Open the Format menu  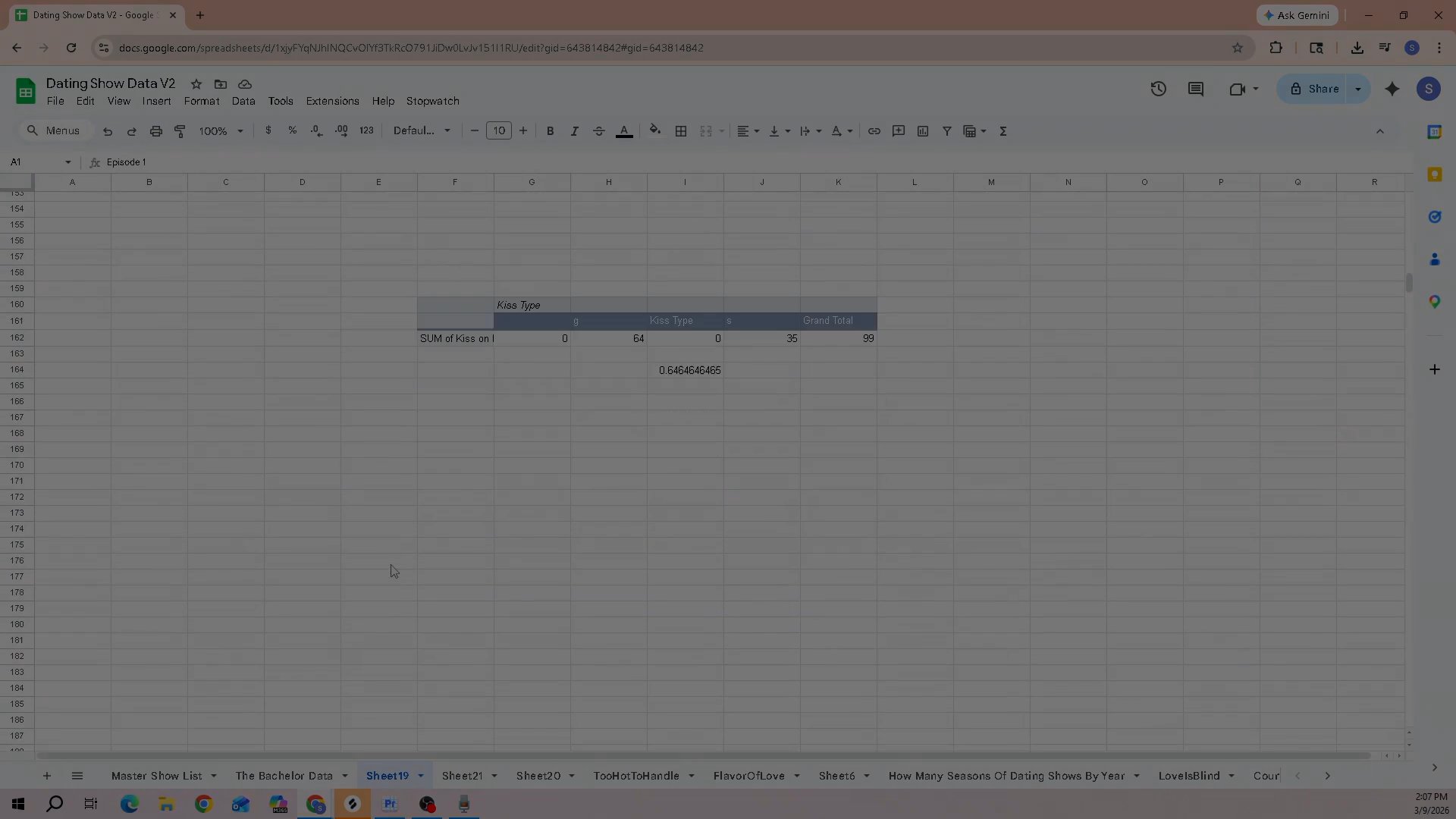click(201, 101)
